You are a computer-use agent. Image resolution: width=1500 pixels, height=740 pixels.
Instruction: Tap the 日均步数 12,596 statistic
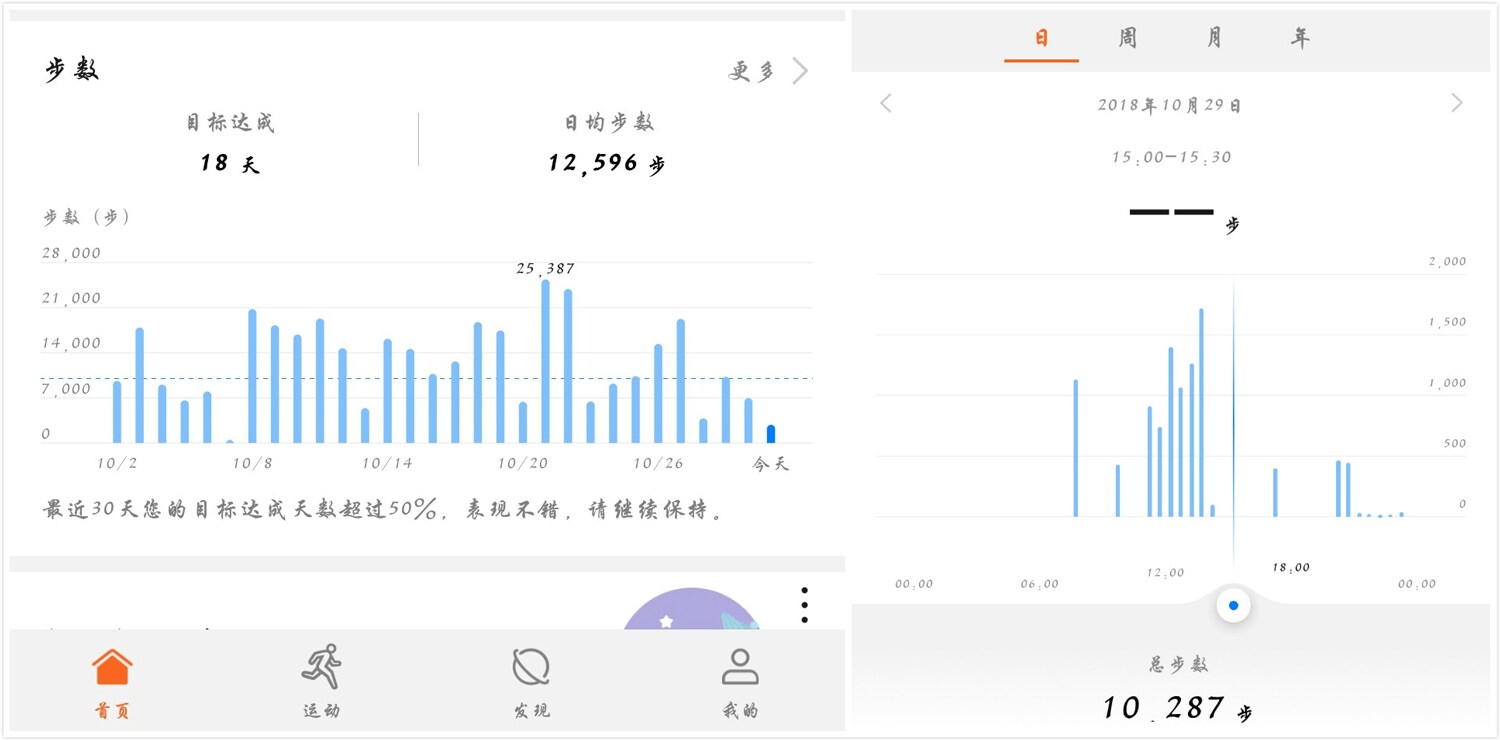(607, 143)
